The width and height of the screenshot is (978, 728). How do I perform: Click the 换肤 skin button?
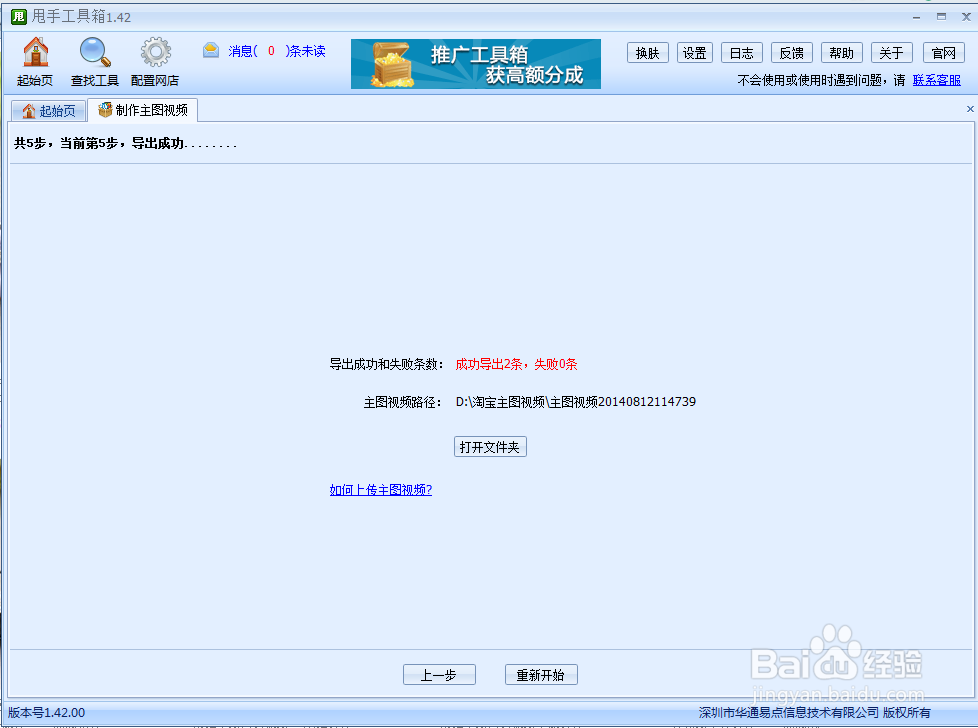[x=647, y=52]
